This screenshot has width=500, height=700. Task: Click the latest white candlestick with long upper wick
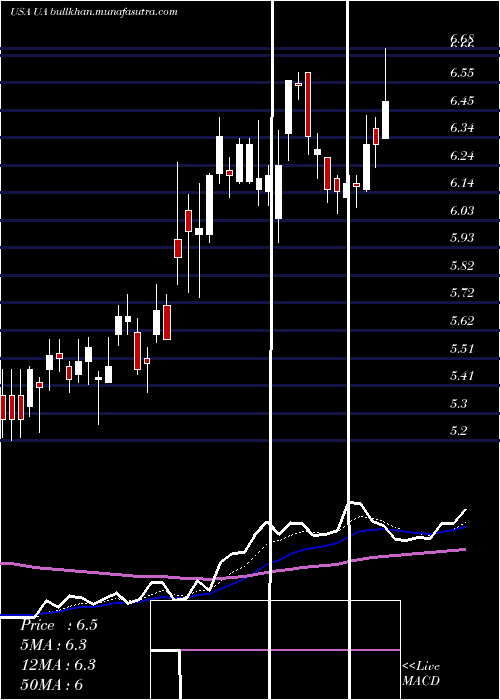(385, 120)
